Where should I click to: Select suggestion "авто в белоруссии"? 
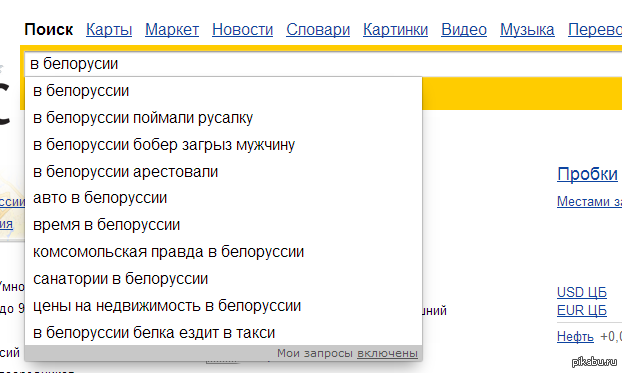coord(223,198)
